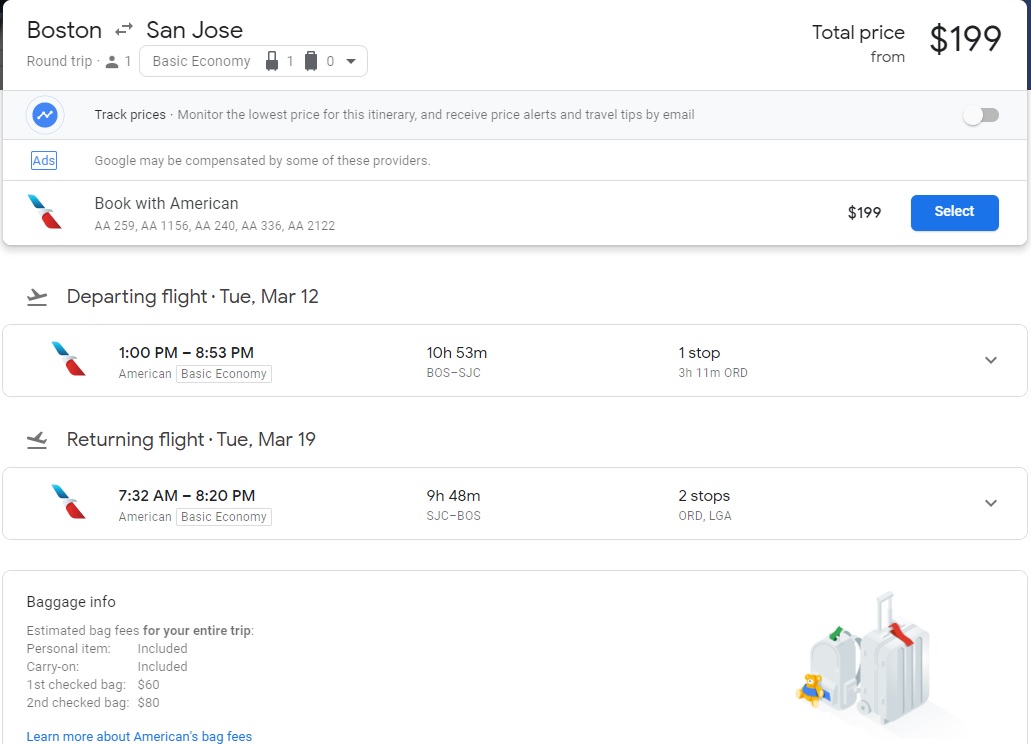Open Learn more about American's bag fees
This screenshot has width=1031, height=744.
(139, 736)
